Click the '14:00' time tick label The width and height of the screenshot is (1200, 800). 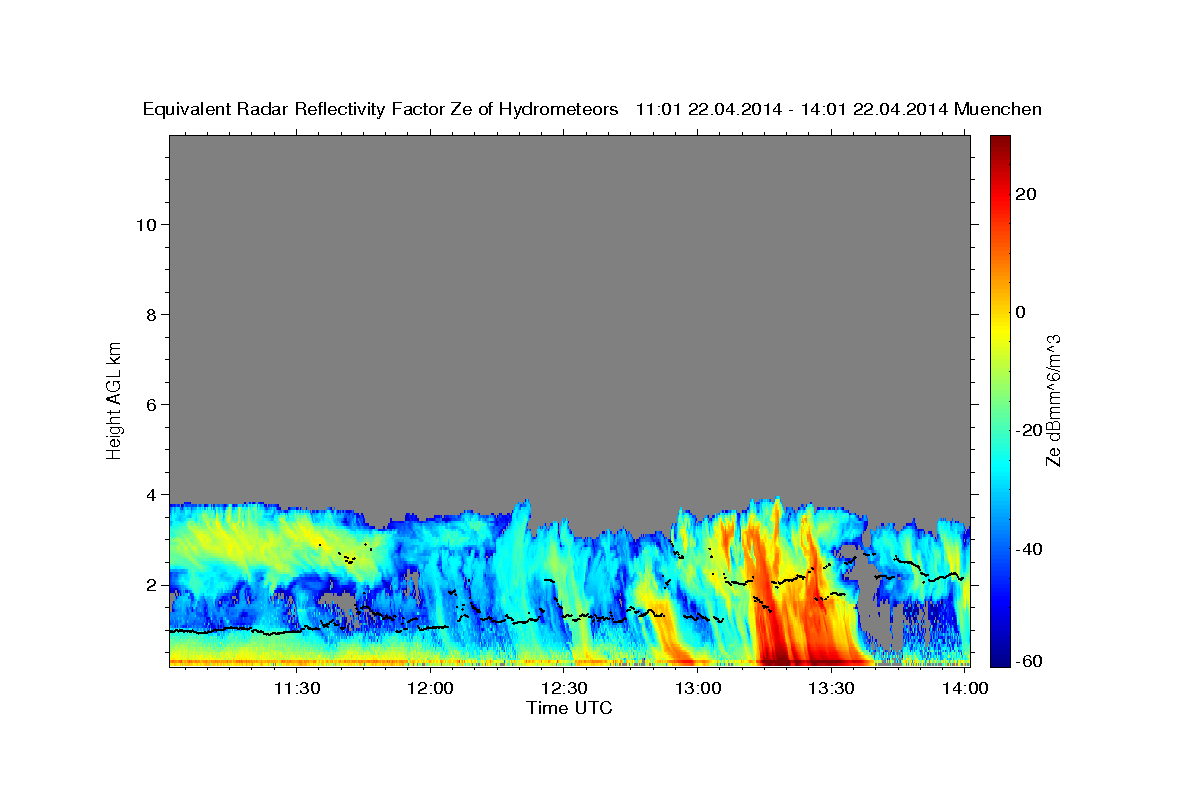(x=965, y=688)
